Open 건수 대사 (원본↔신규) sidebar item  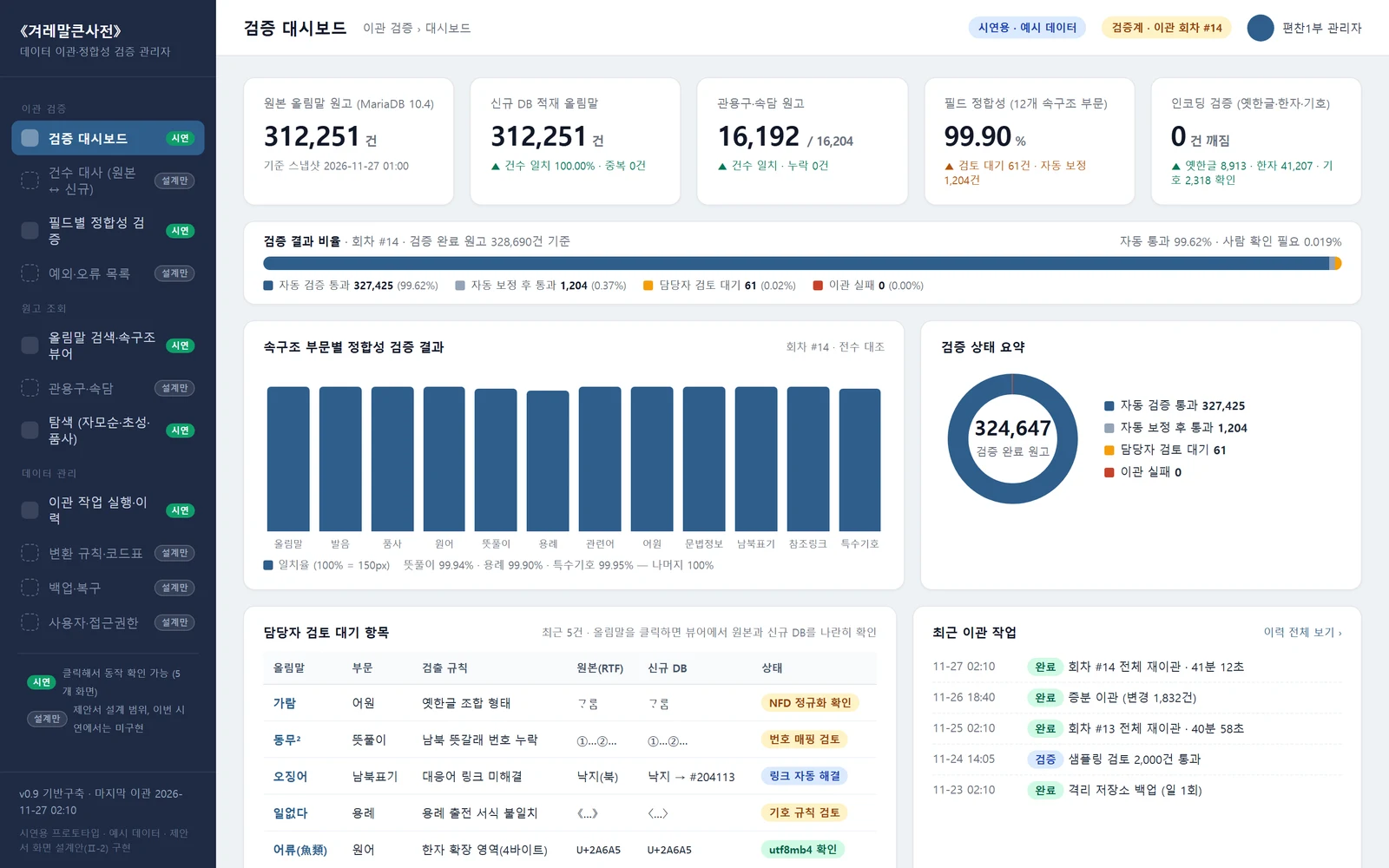click(108, 181)
